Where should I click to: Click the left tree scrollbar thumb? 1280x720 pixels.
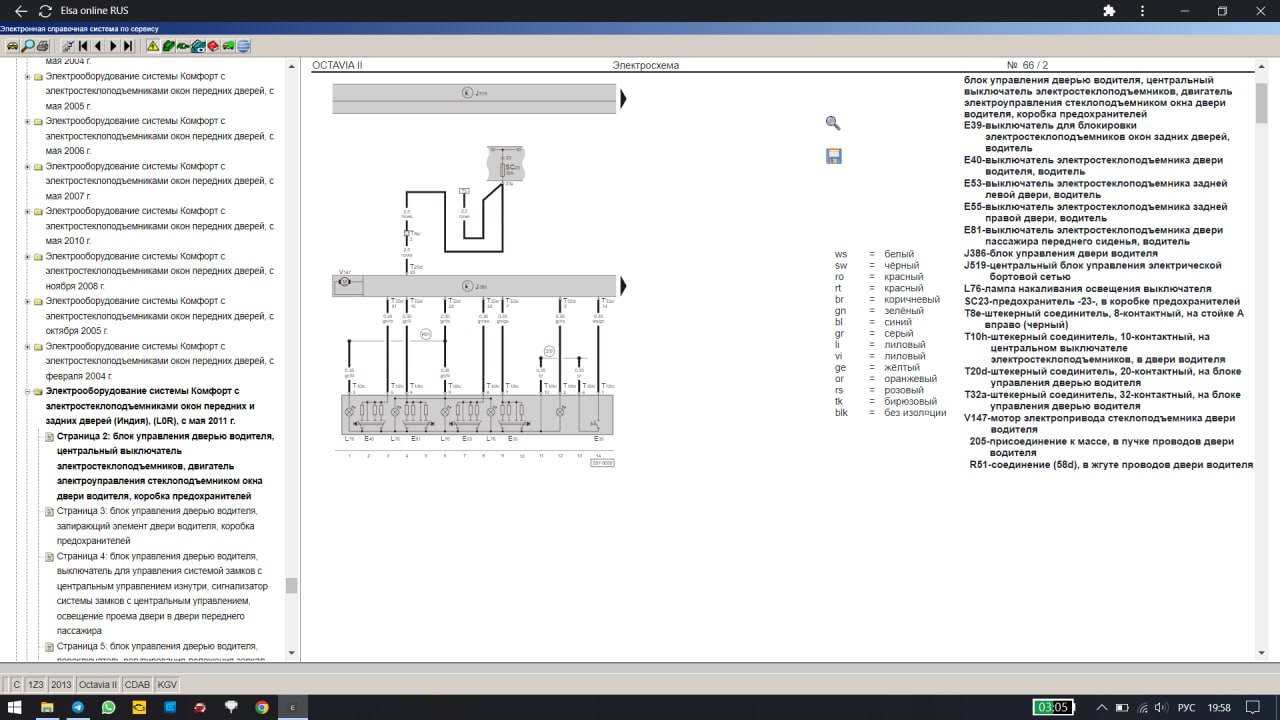292,585
